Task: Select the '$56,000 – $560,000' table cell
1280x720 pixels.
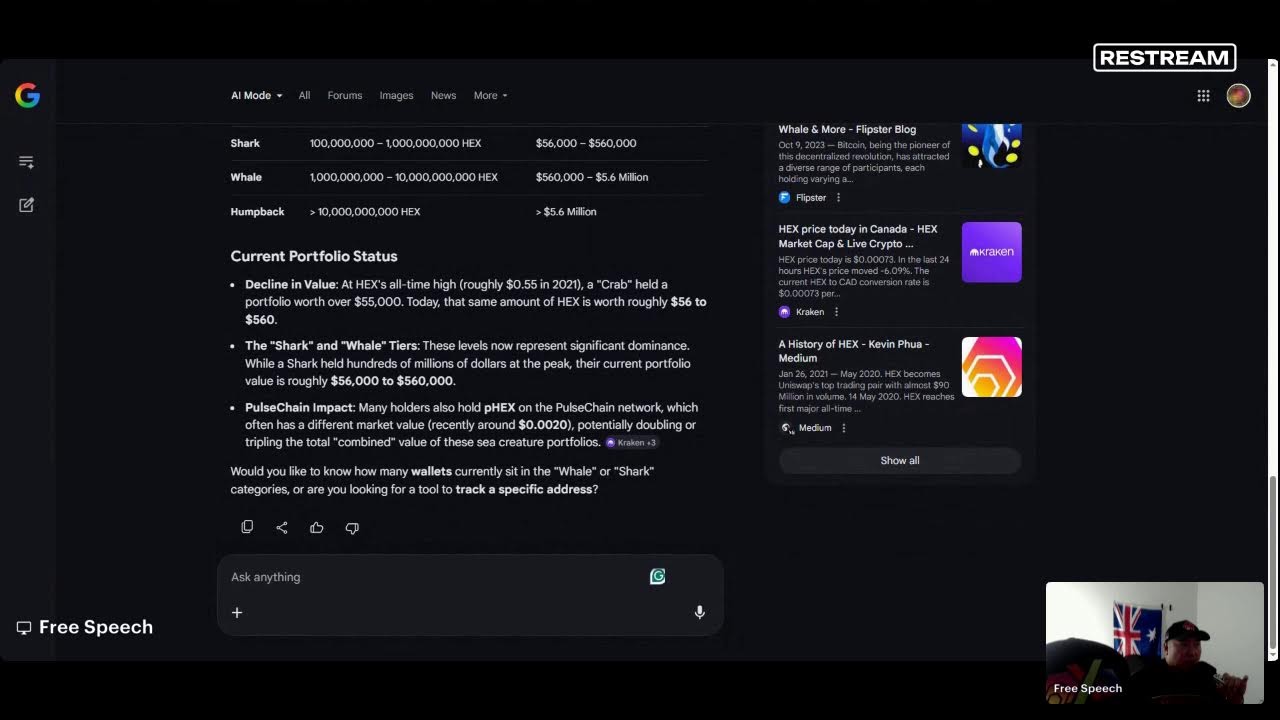Action: coord(586,143)
